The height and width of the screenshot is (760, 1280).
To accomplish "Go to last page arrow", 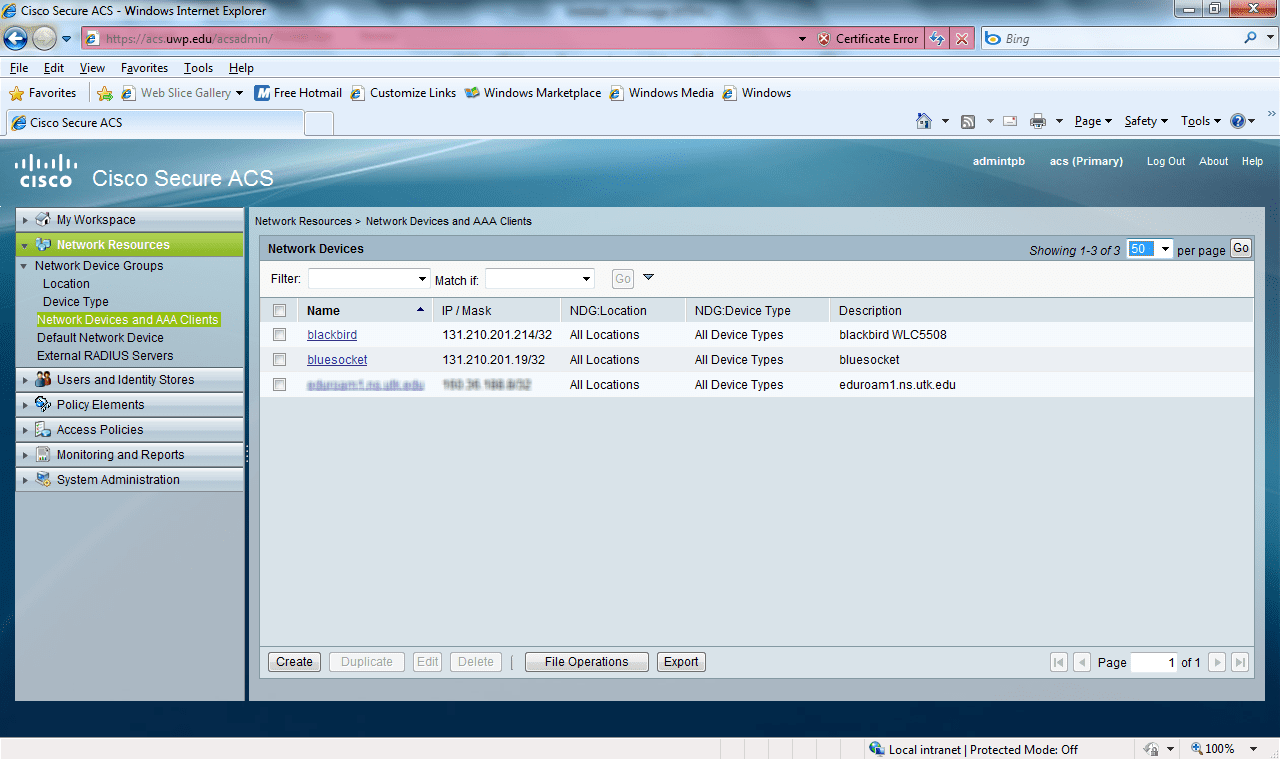I will tap(1240, 662).
